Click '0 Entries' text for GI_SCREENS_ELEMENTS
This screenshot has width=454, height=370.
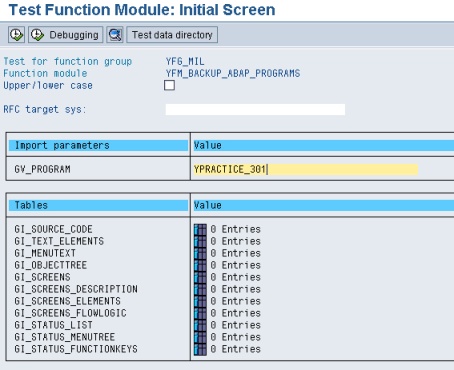point(235,301)
